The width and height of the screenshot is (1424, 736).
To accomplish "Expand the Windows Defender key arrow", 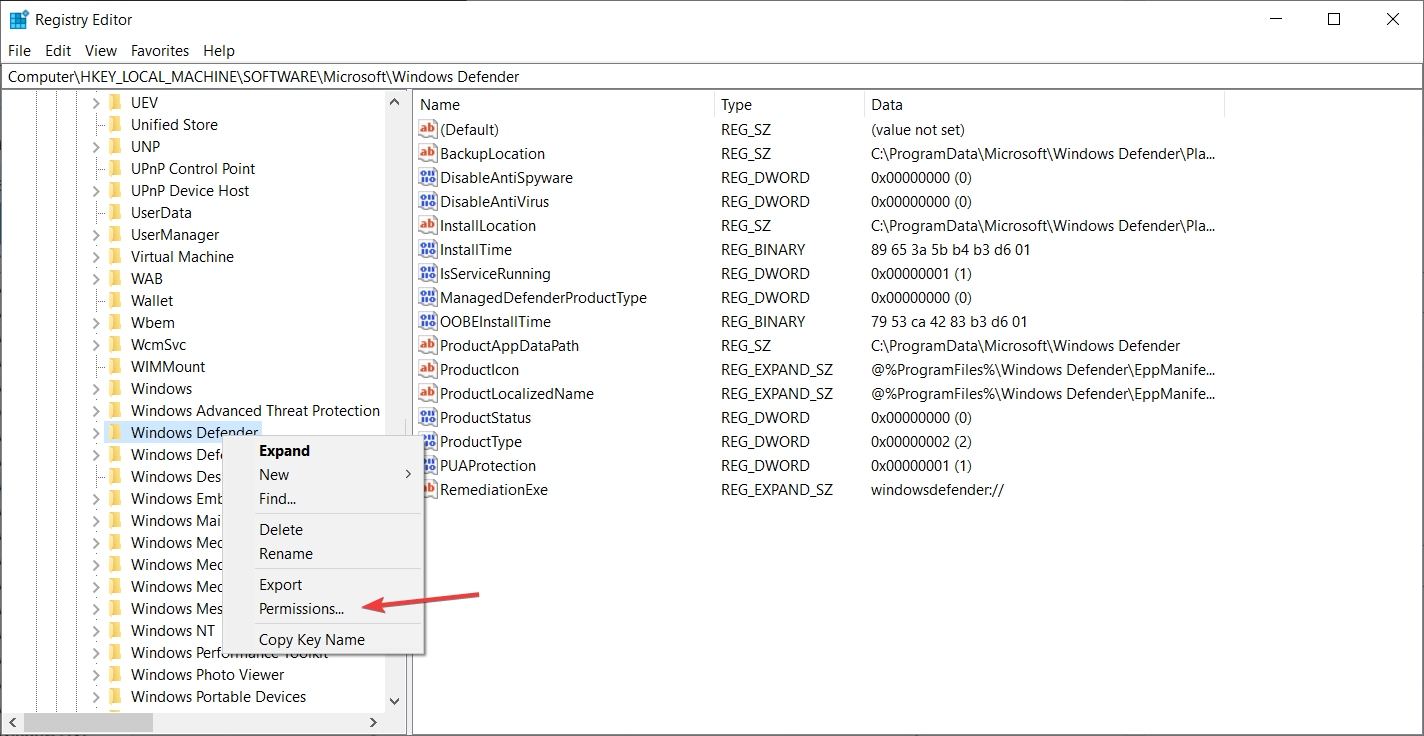I will (x=97, y=432).
